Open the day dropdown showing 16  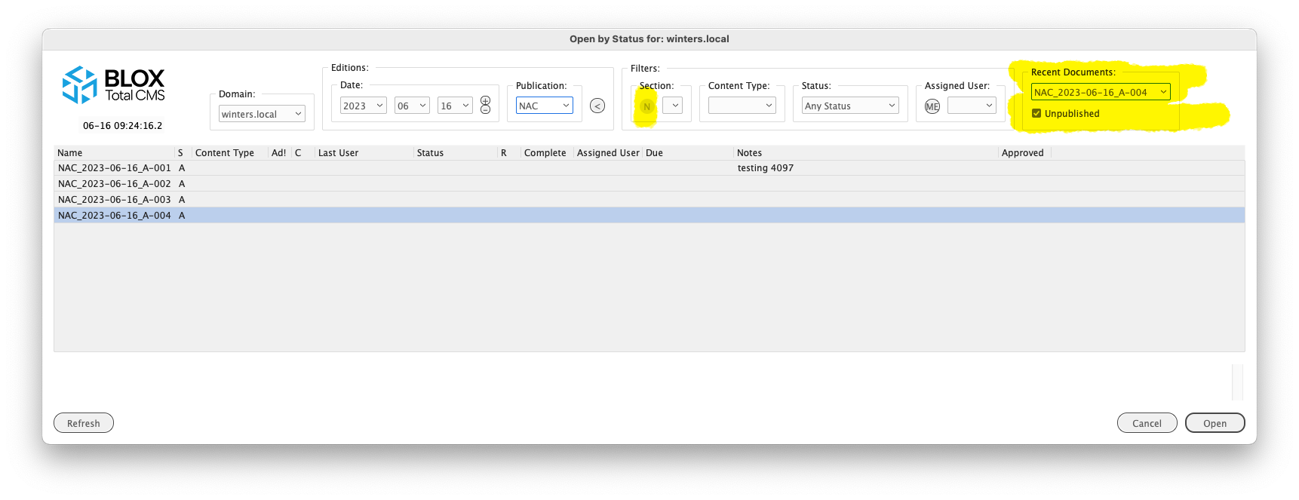[x=455, y=106]
